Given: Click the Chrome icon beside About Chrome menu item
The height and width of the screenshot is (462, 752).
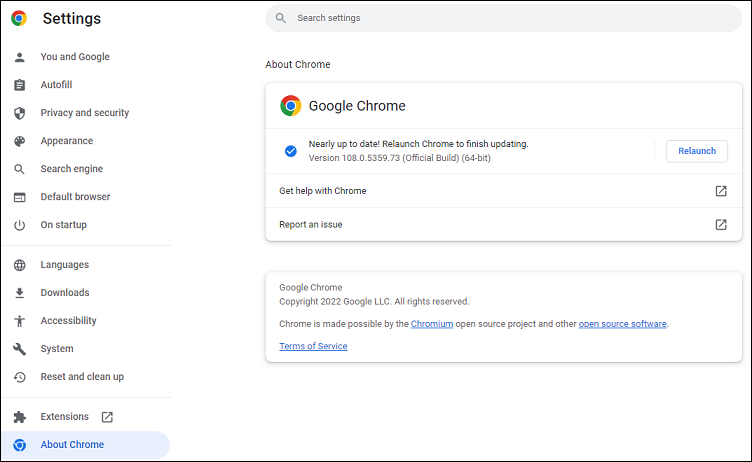Looking at the screenshot, I should click(x=19, y=445).
